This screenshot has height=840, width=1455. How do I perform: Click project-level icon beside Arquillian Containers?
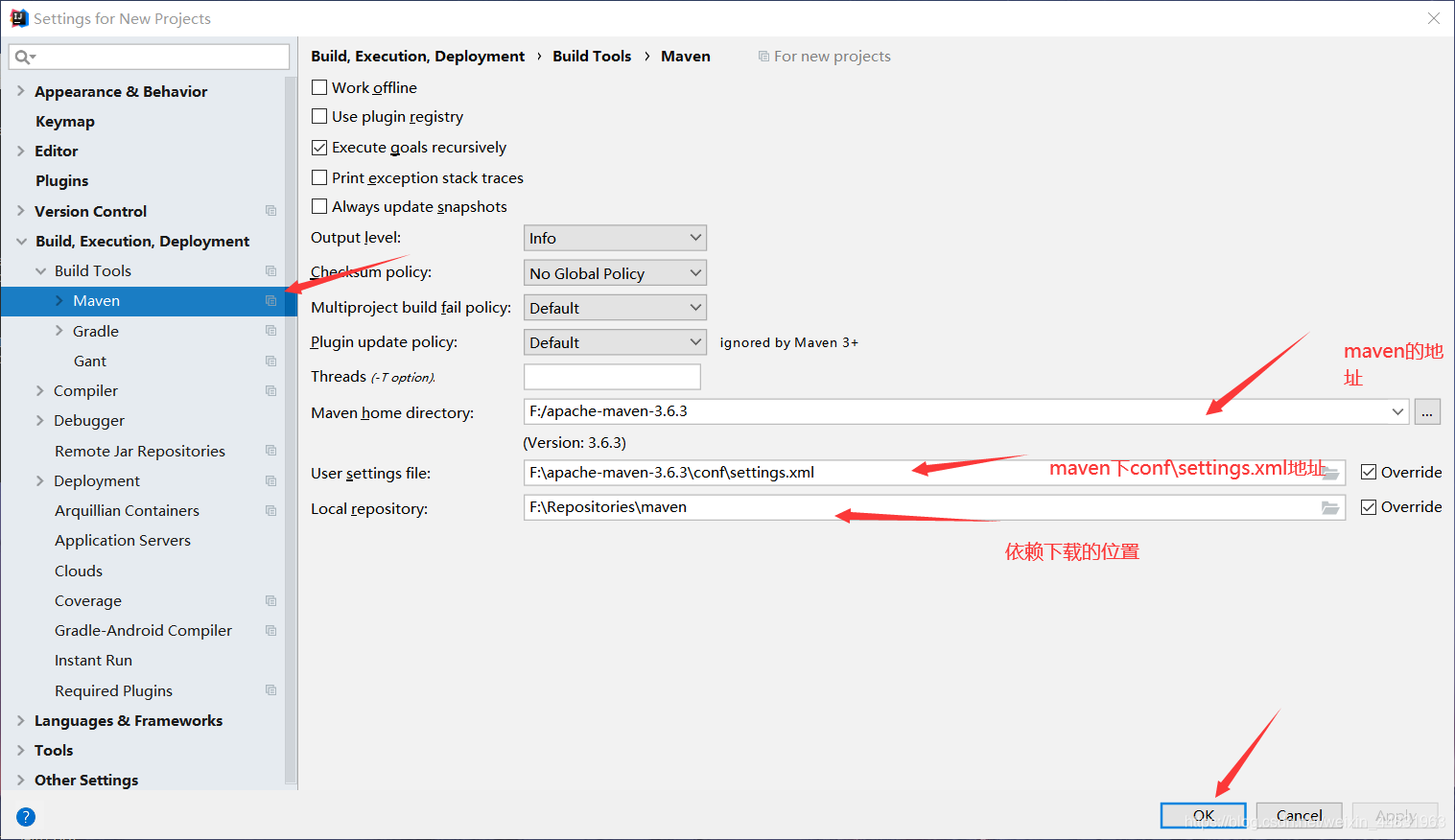tap(271, 510)
